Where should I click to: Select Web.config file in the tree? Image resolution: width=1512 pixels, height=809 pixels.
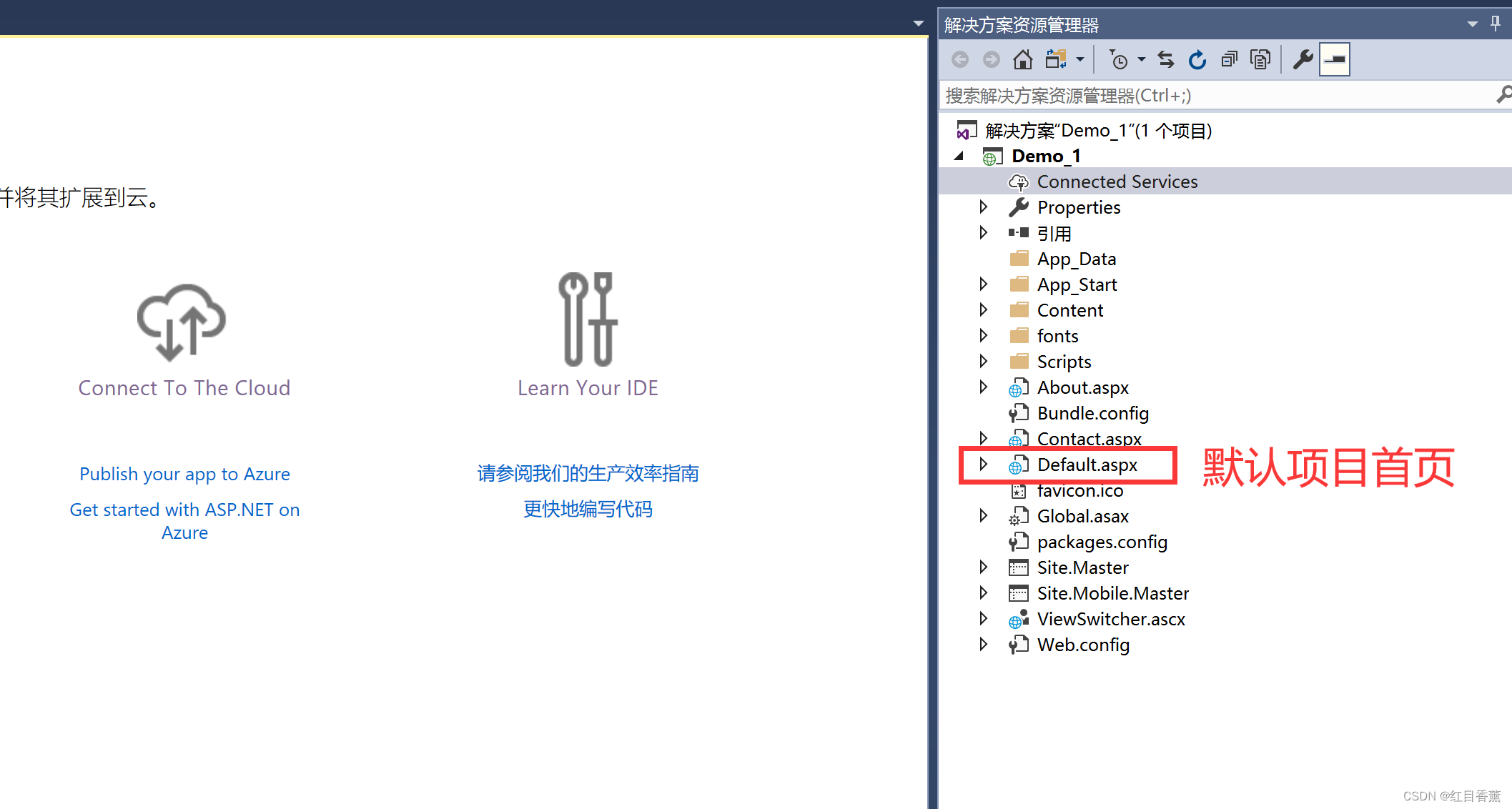(1083, 645)
